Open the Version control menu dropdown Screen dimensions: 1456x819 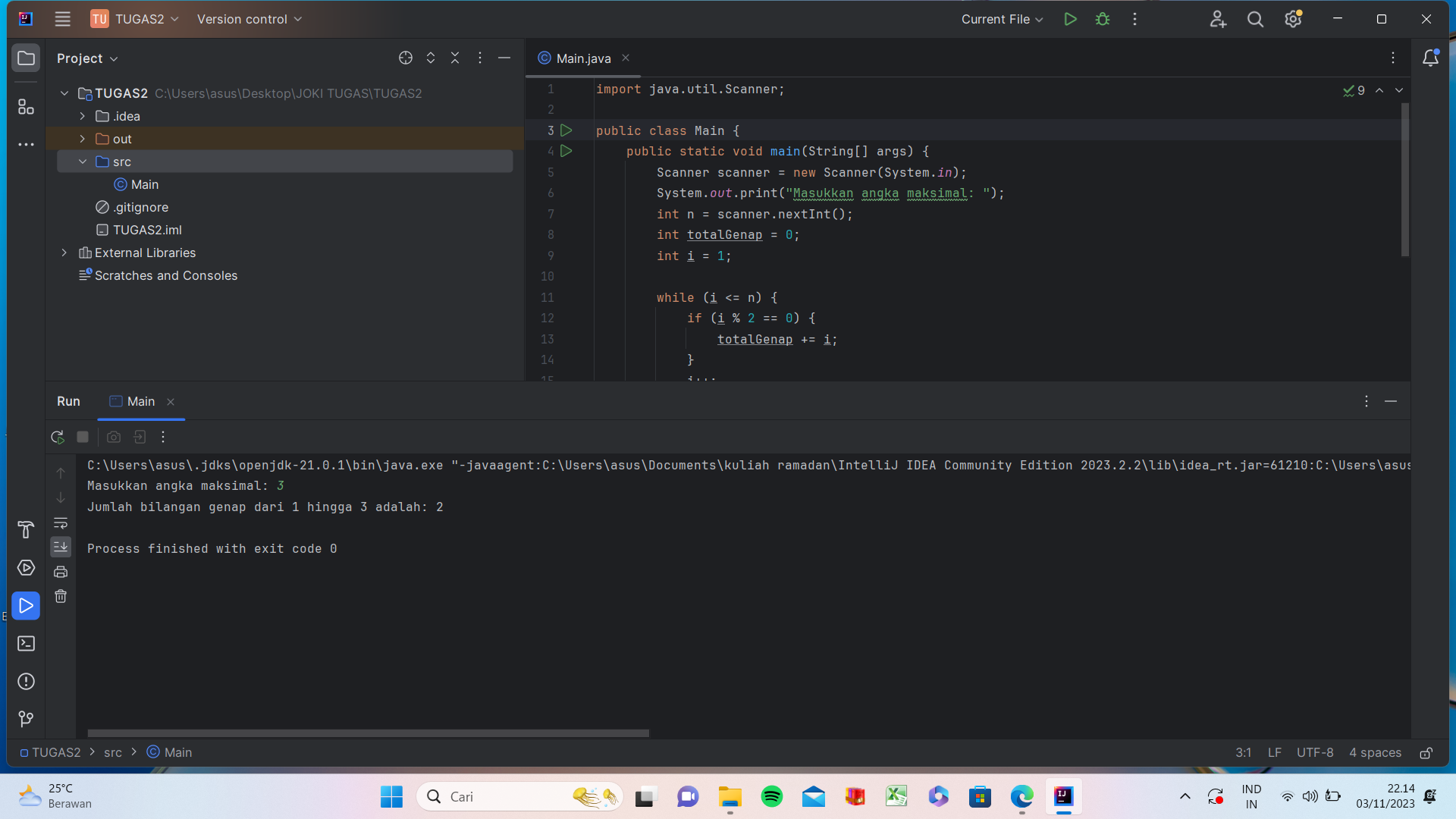pos(249,19)
